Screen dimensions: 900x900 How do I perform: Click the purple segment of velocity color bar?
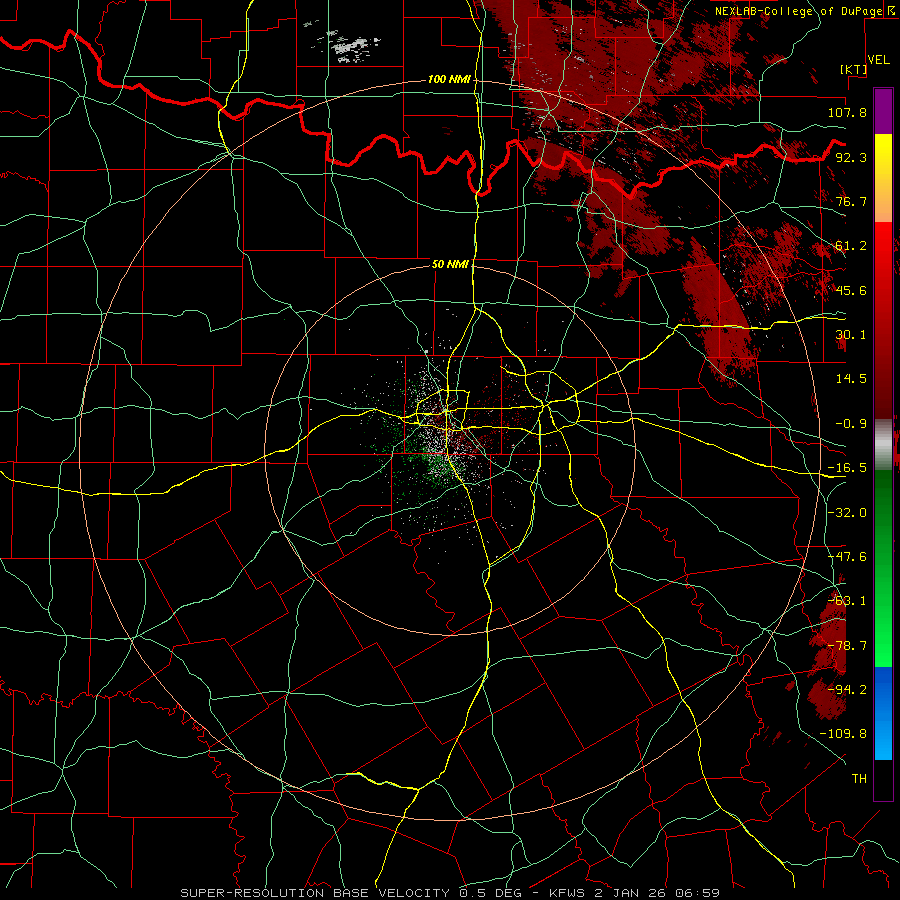883,111
